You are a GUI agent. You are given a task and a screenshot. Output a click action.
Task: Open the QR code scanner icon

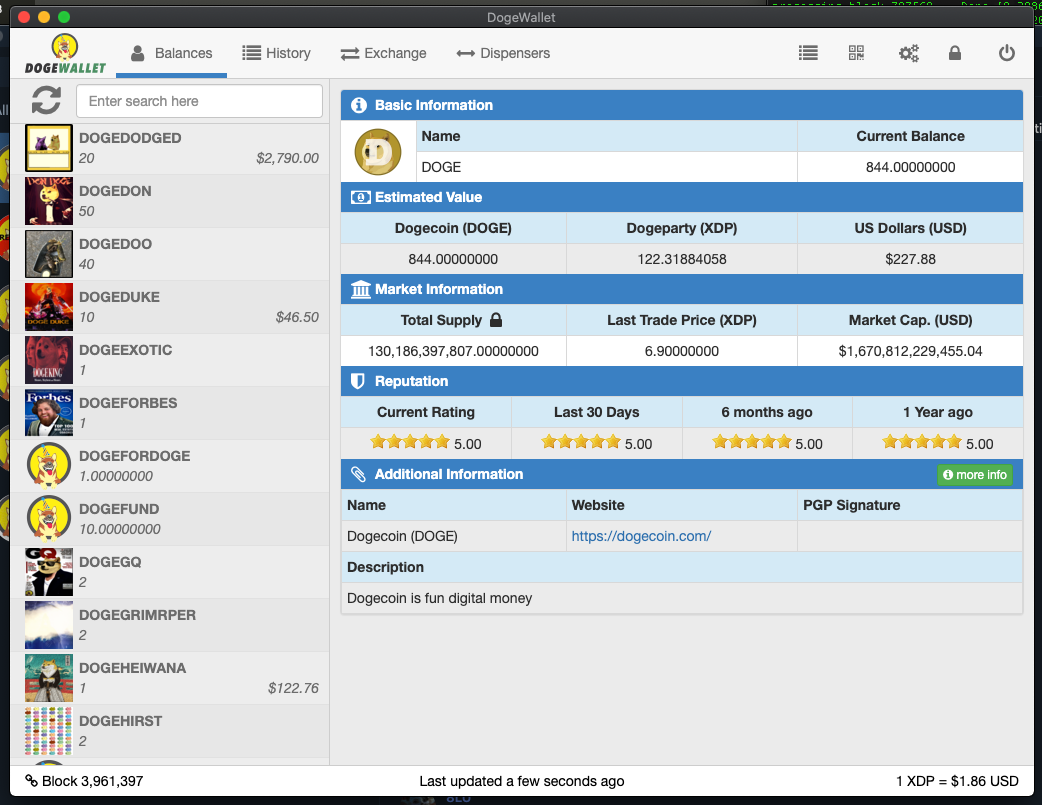[856, 53]
